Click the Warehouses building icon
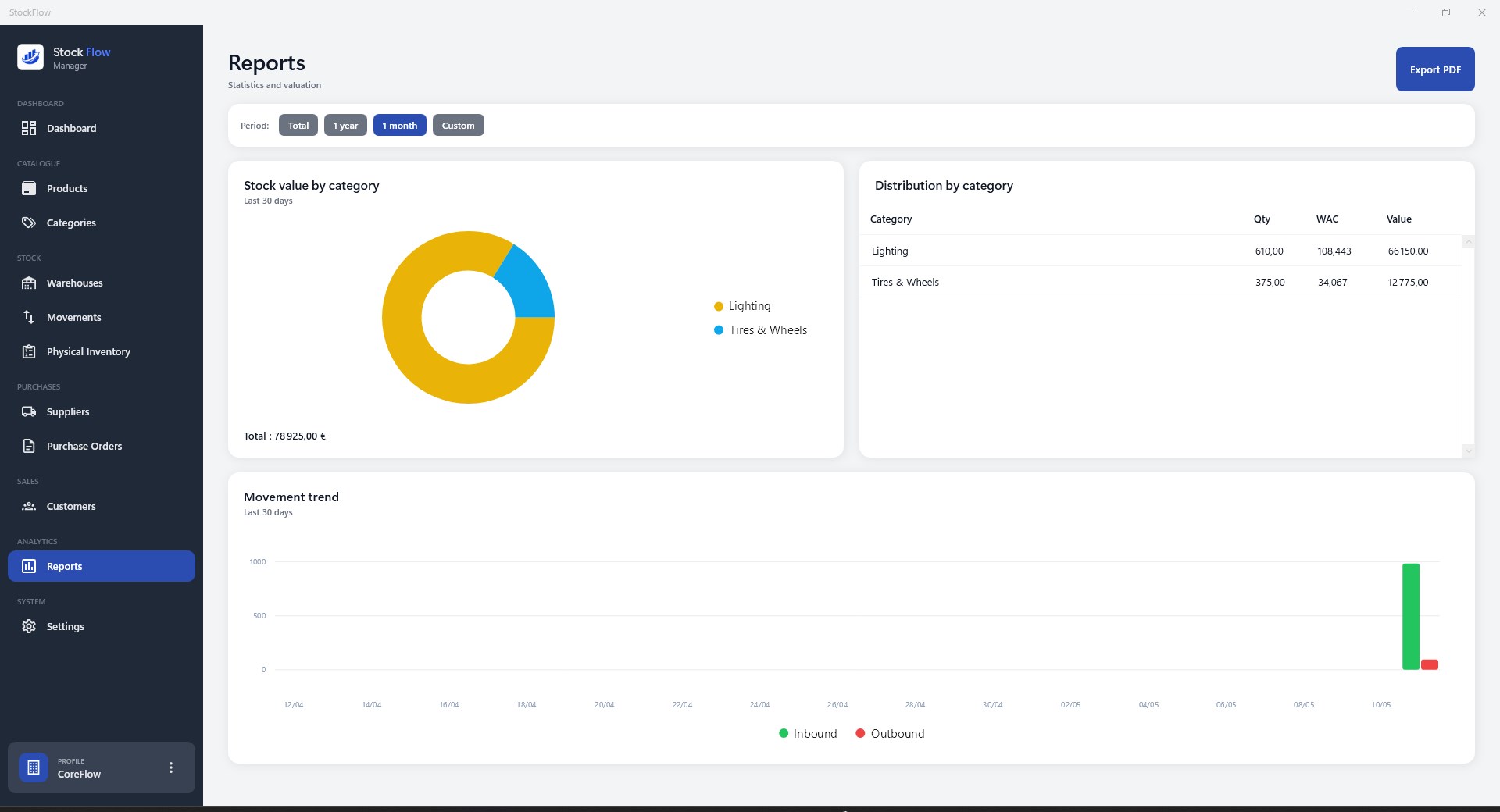1500x812 pixels. 29,283
